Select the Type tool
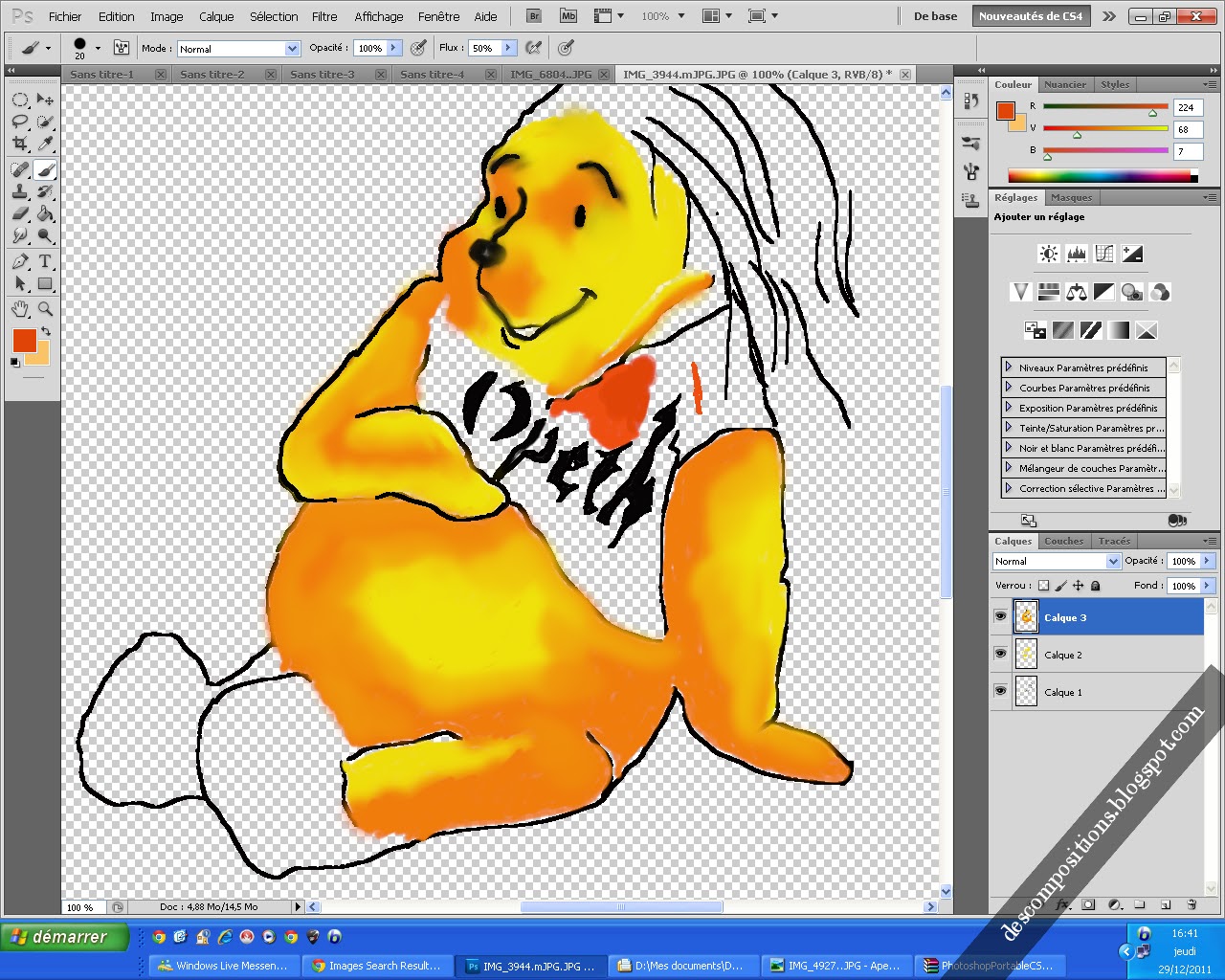This screenshot has height=980, width=1225. (x=45, y=261)
